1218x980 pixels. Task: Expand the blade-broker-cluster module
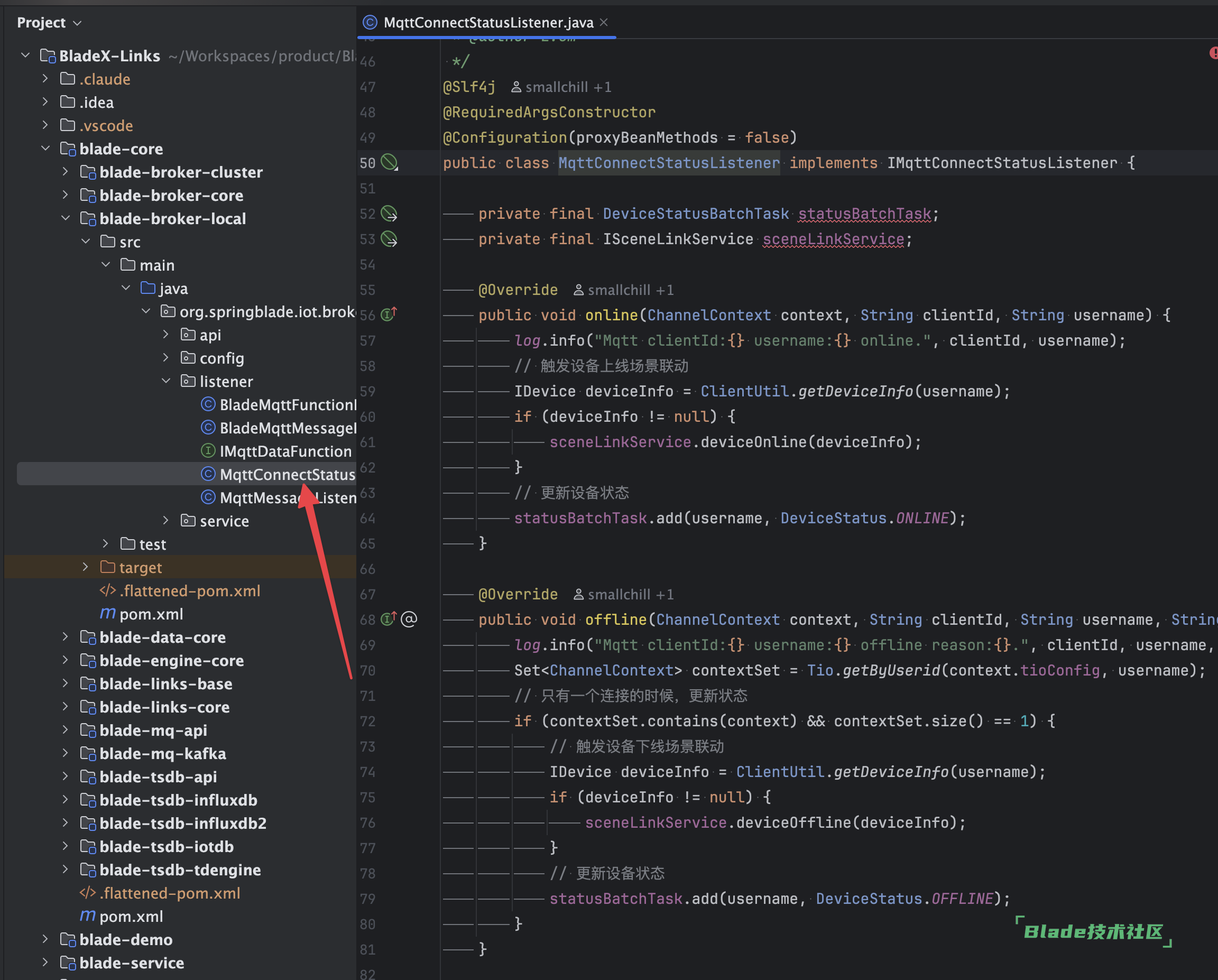66,172
